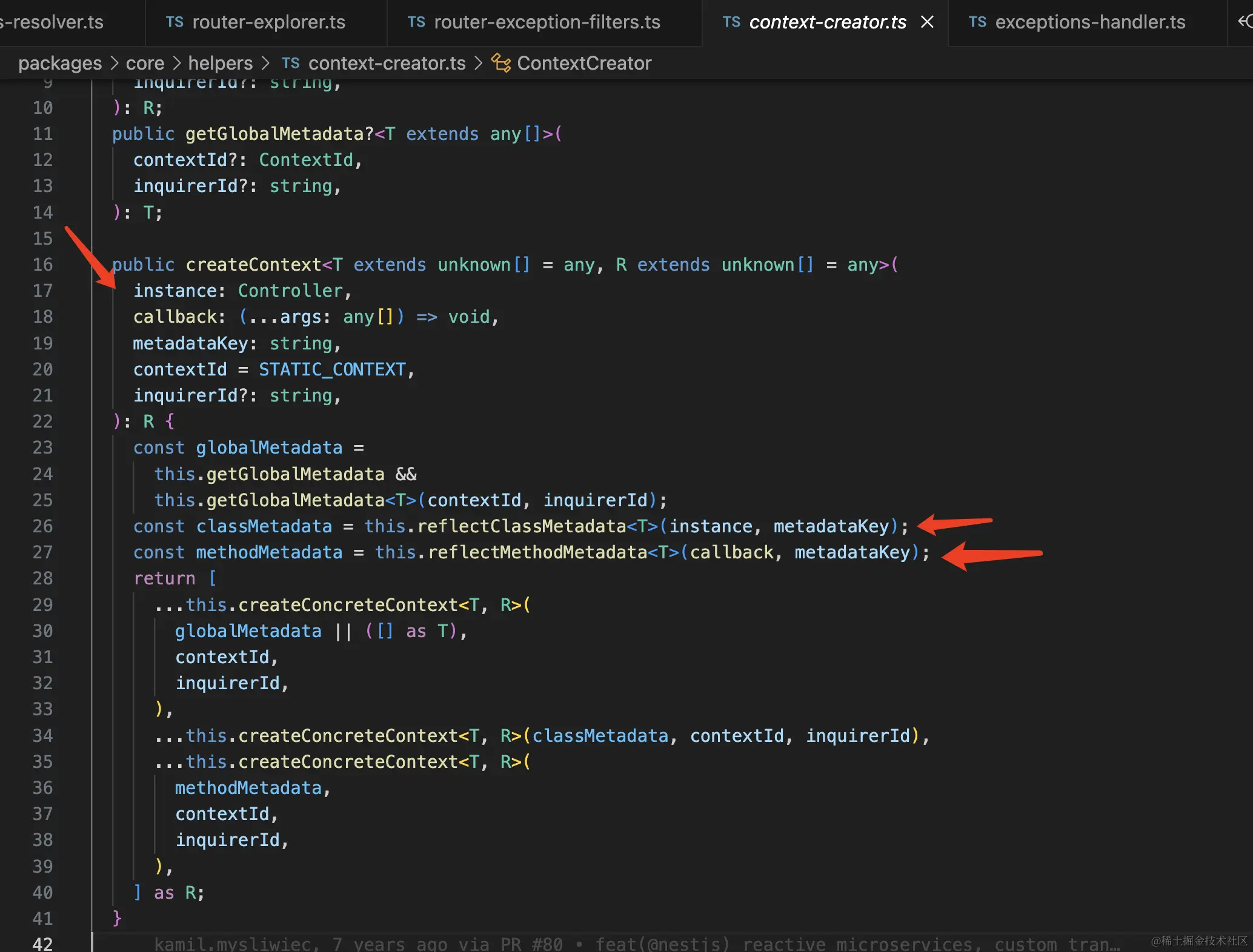Click the createContext method name
1253x952 pixels.
(253, 265)
